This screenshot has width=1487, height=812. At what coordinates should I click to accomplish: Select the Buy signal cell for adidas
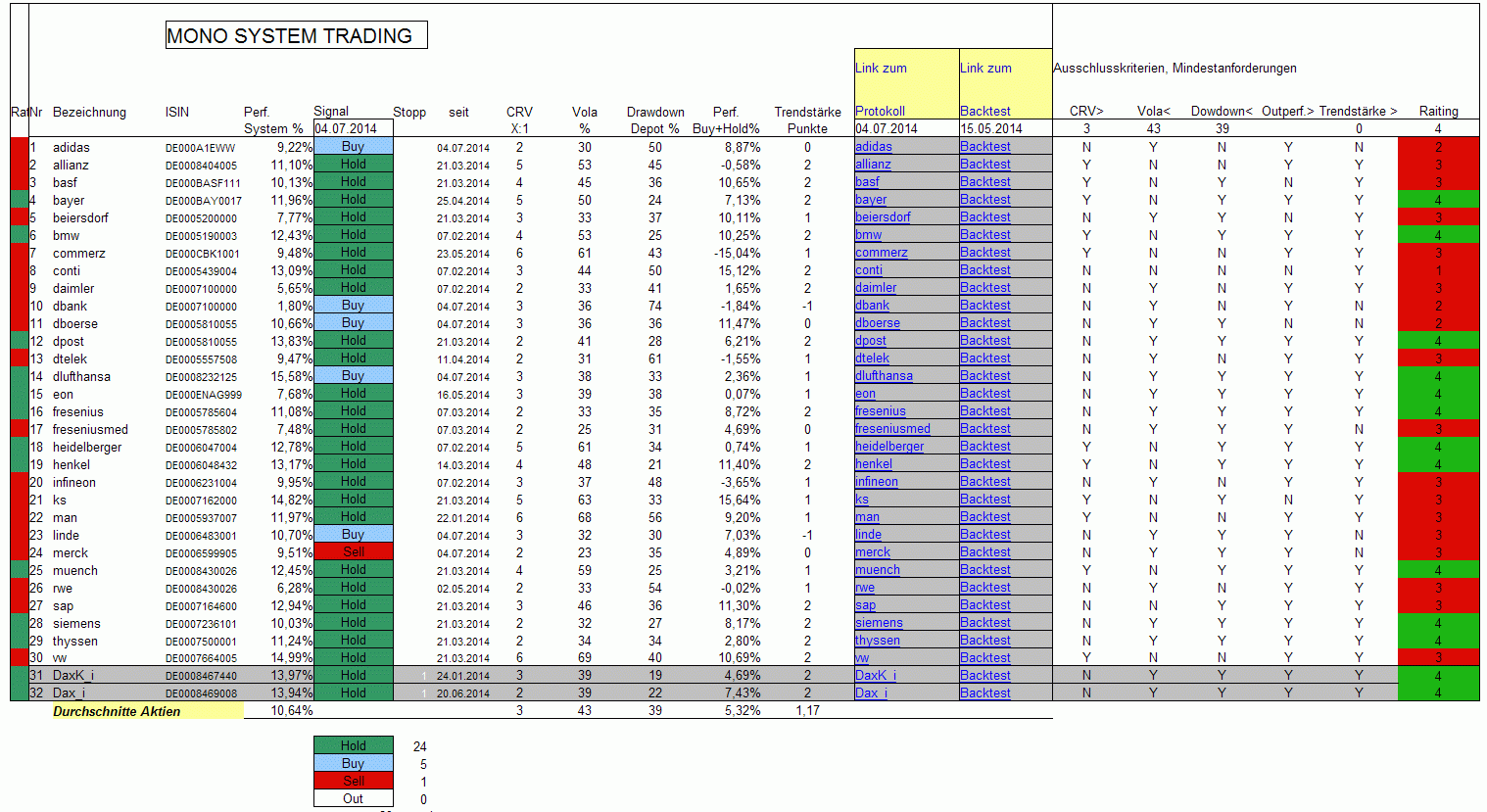click(x=354, y=147)
